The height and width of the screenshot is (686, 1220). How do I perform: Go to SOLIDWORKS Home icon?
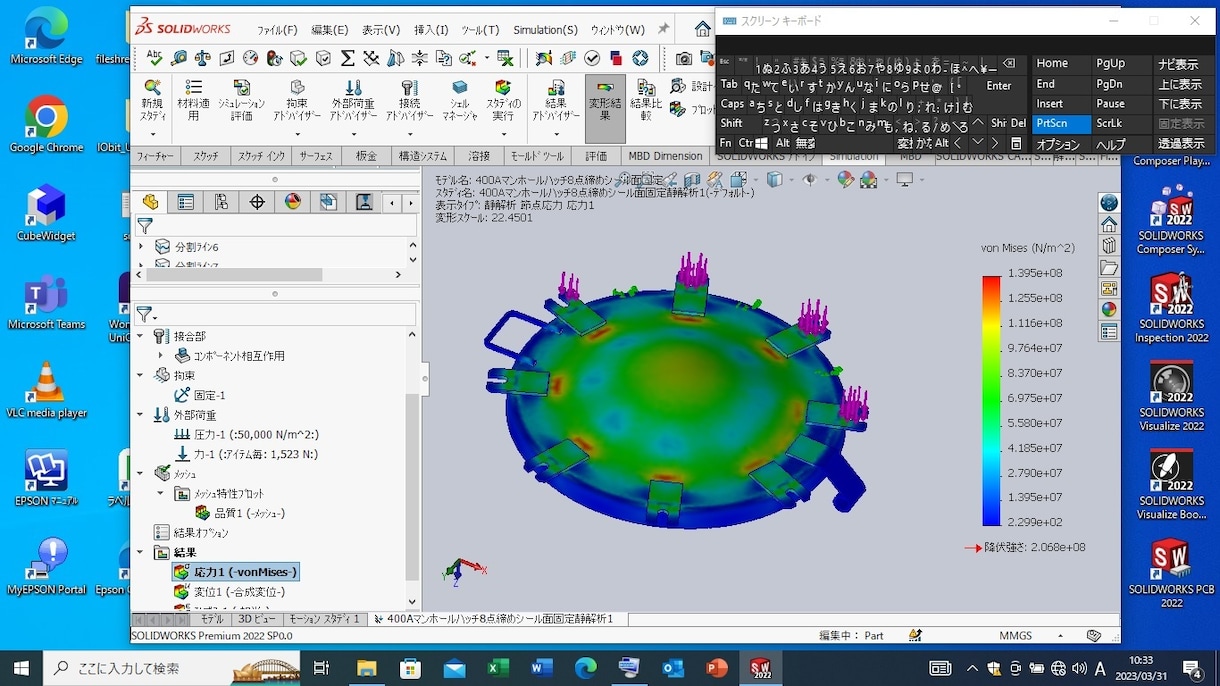click(703, 29)
